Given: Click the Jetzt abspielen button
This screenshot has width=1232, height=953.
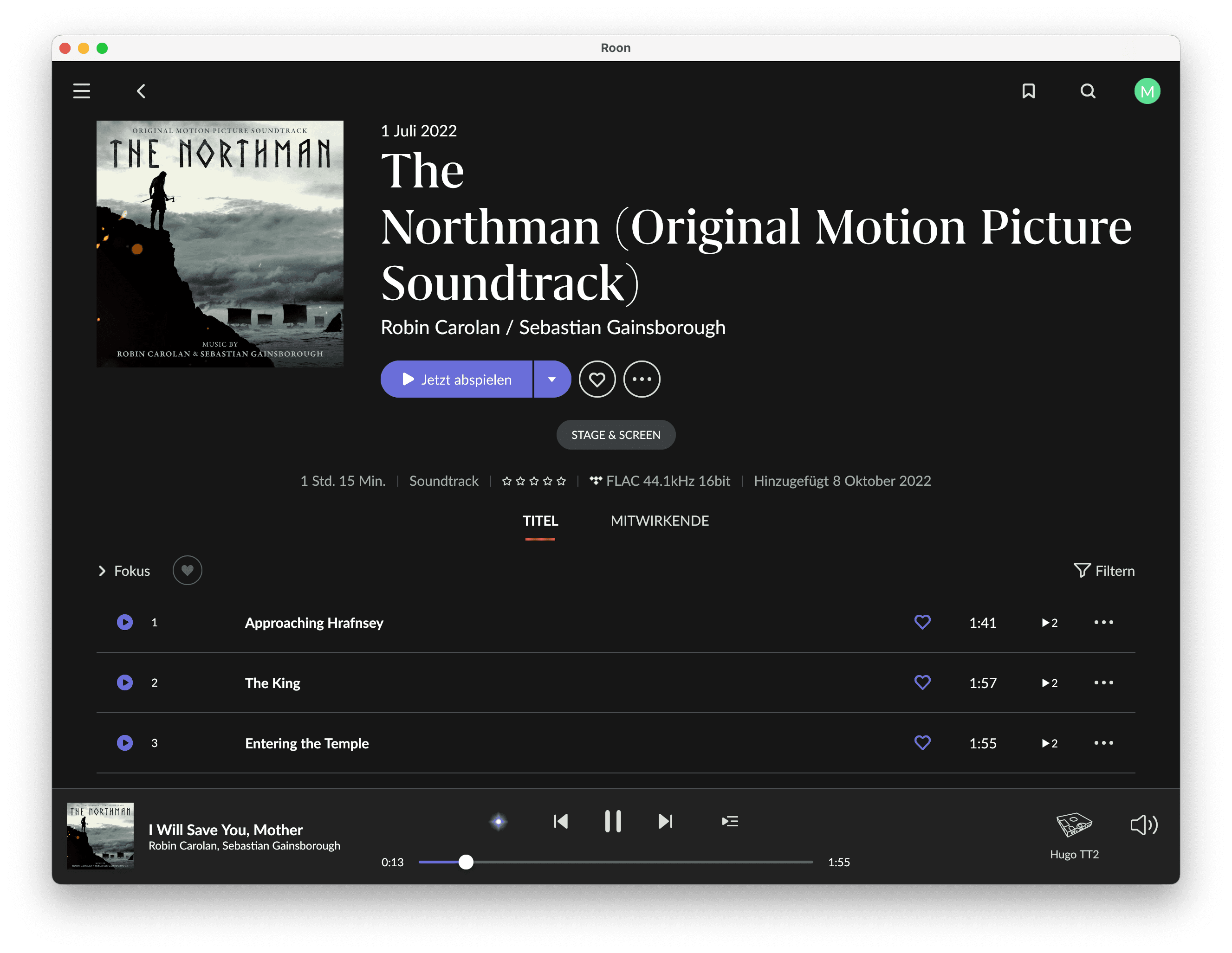Looking at the screenshot, I should click(456, 379).
